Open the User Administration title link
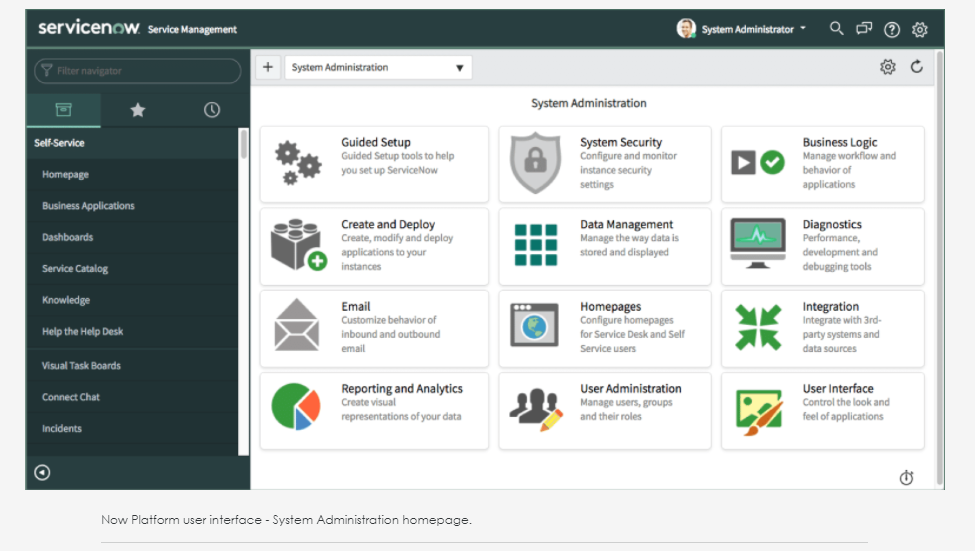 coord(631,389)
